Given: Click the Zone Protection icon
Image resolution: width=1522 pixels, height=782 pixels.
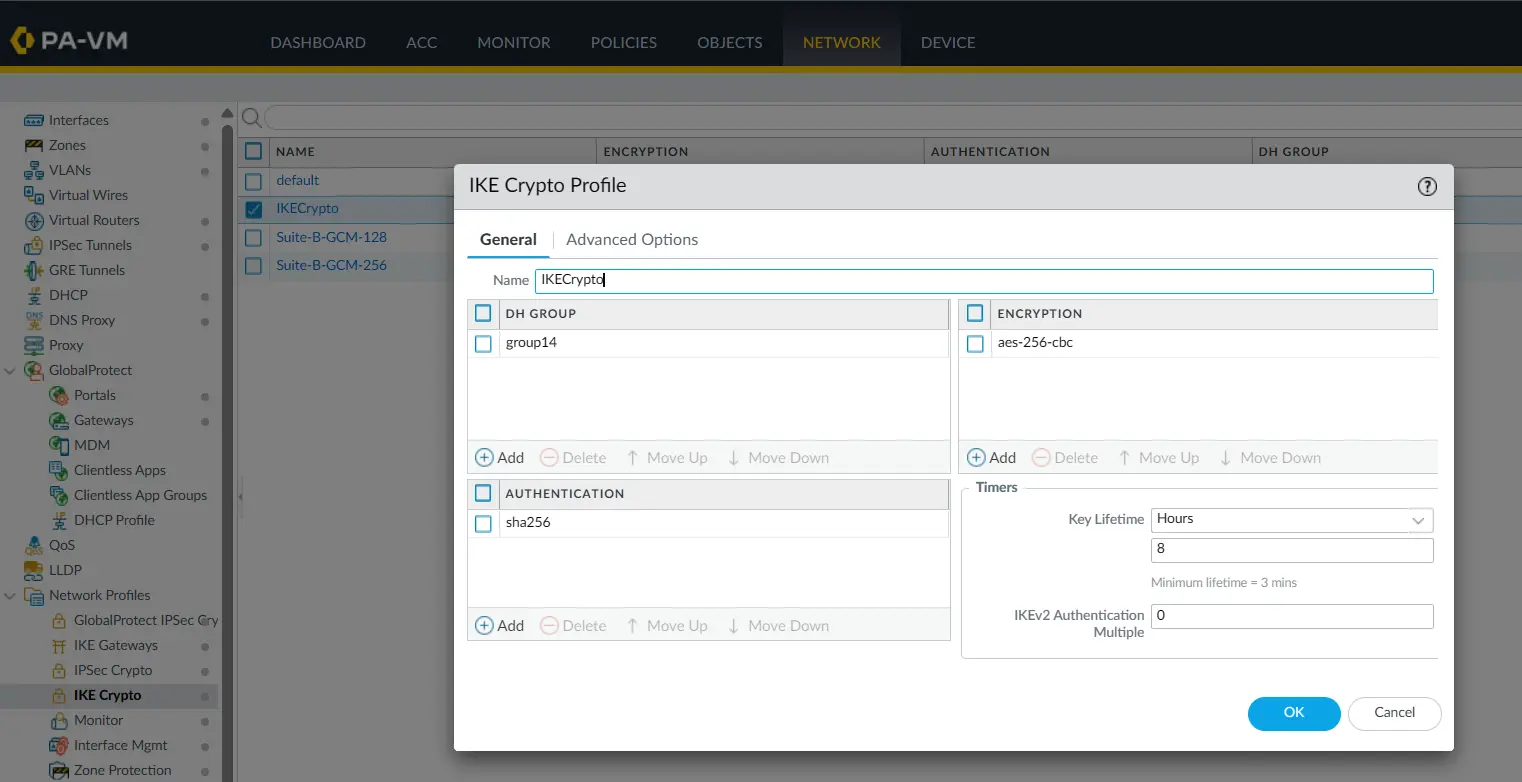Looking at the screenshot, I should tap(59, 770).
